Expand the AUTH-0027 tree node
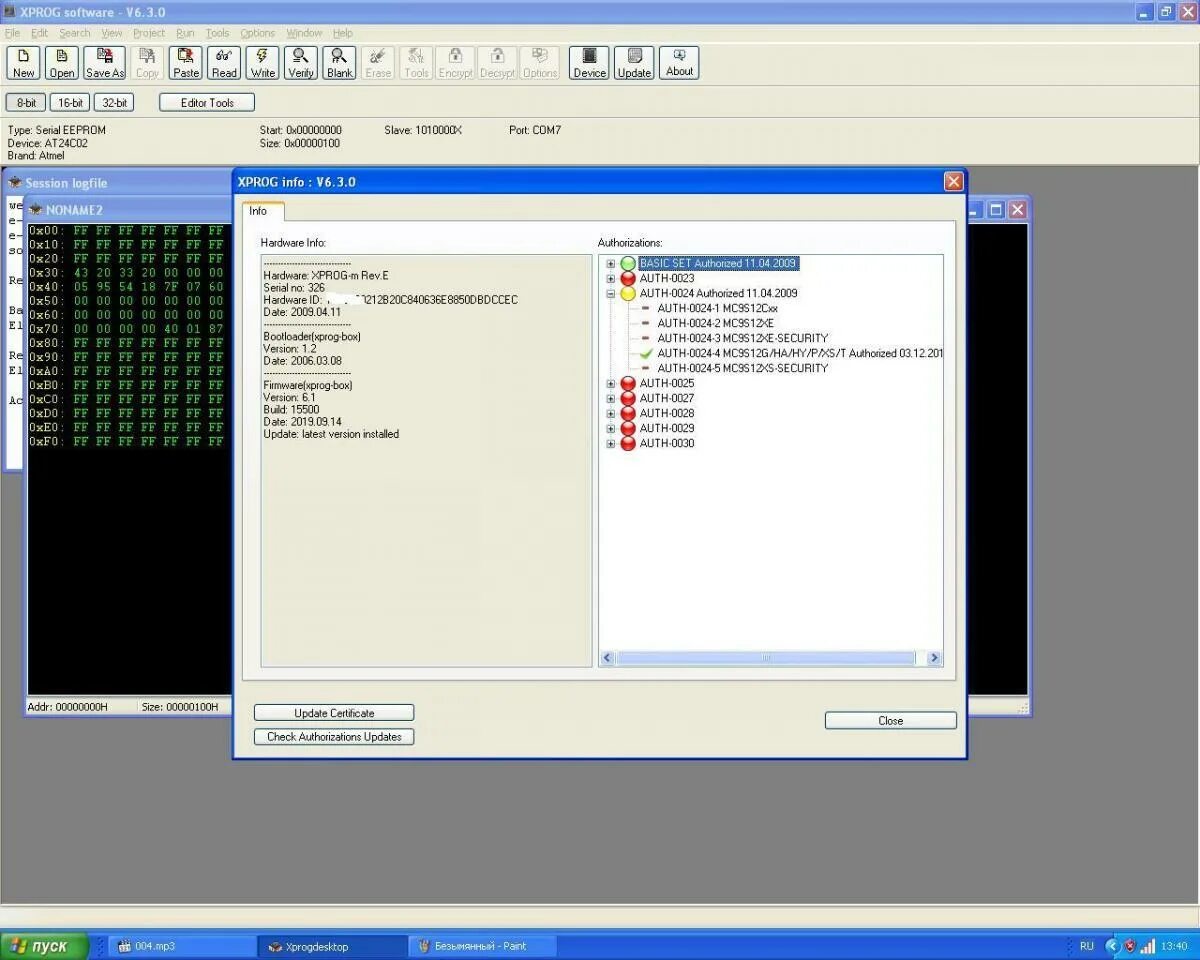This screenshot has height=960, width=1200. (x=610, y=398)
